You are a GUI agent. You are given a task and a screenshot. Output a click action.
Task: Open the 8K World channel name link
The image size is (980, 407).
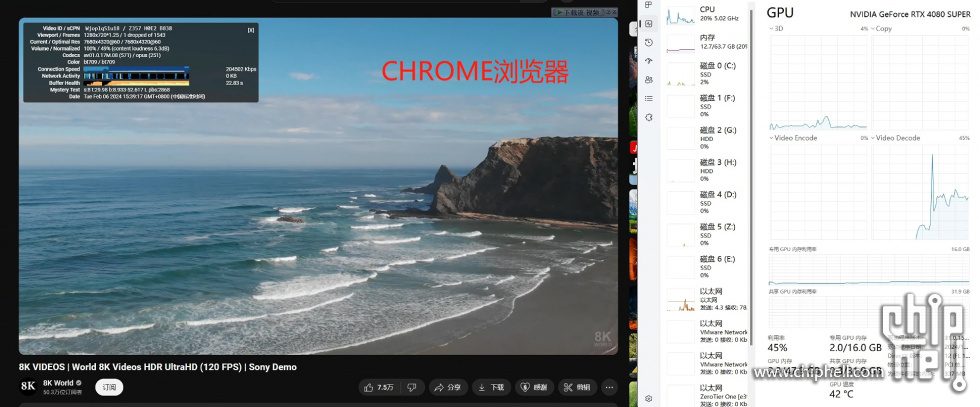point(58,383)
